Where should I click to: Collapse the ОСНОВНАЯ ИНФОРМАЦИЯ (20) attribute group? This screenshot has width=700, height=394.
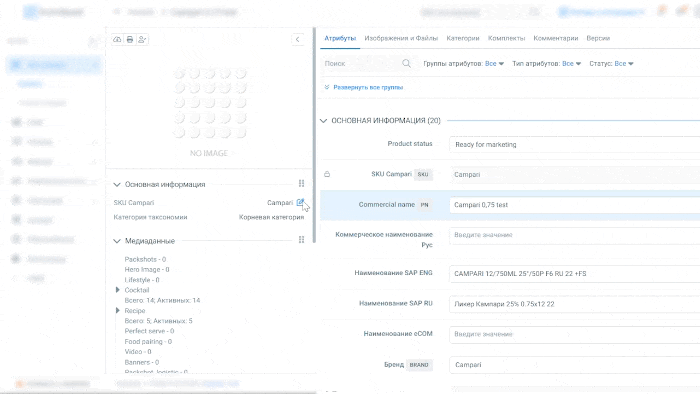[324, 120]
